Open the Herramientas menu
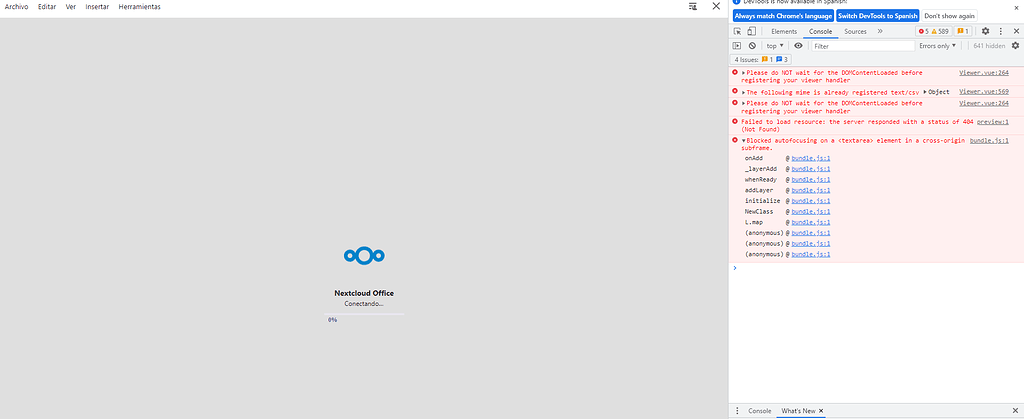 pos(139,7)
